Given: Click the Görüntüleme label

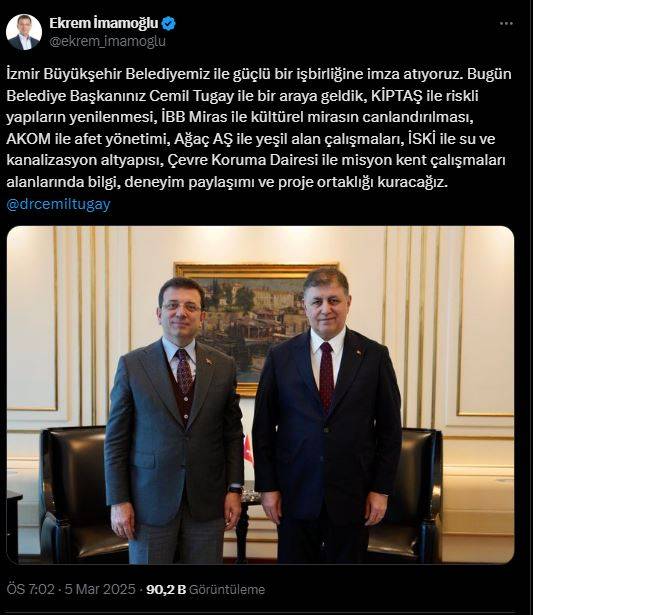Looking at the screenshot, I should click(x=227, y=590).
